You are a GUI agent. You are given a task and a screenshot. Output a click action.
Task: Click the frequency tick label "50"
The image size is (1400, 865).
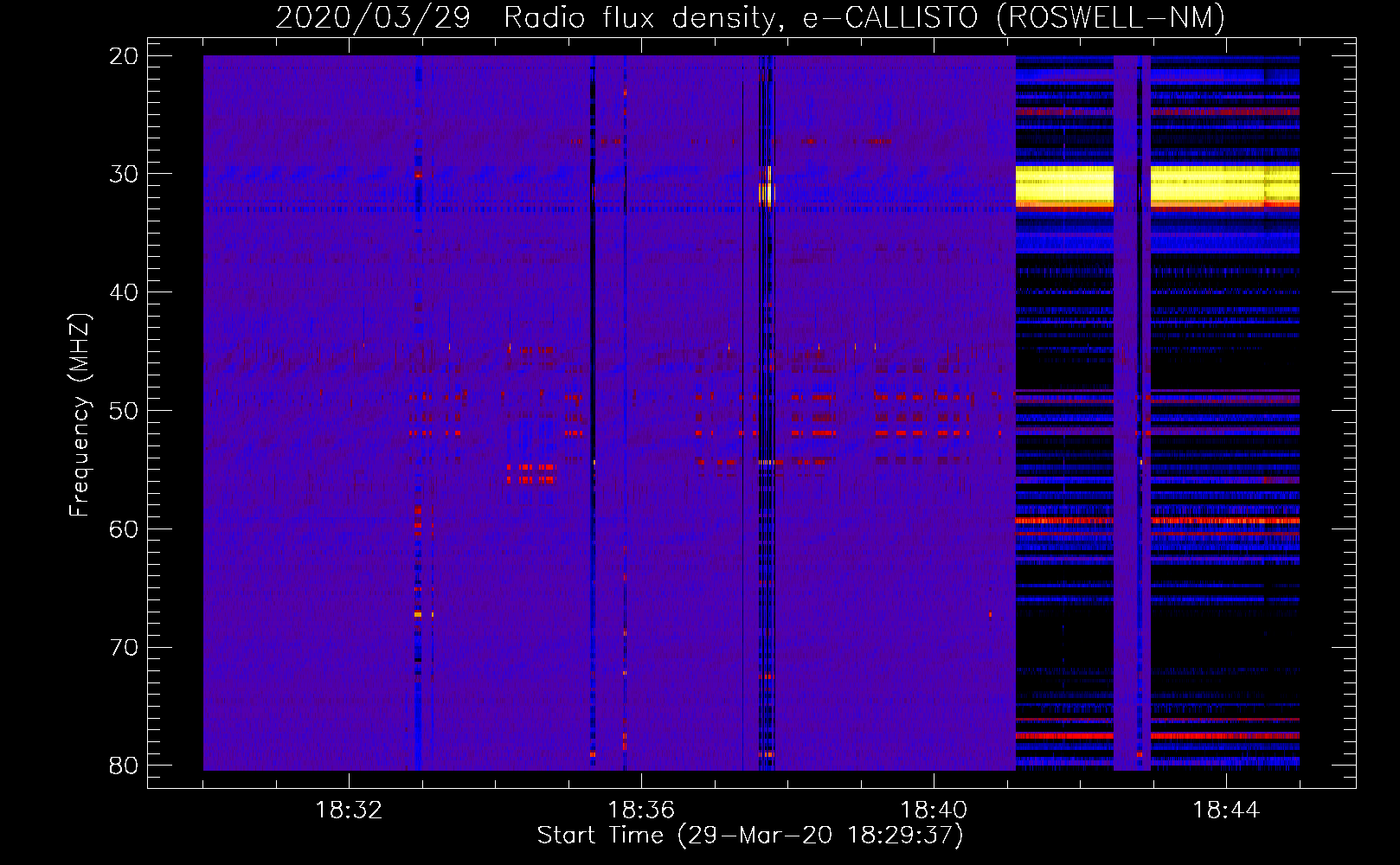click(x=124, y=411)
